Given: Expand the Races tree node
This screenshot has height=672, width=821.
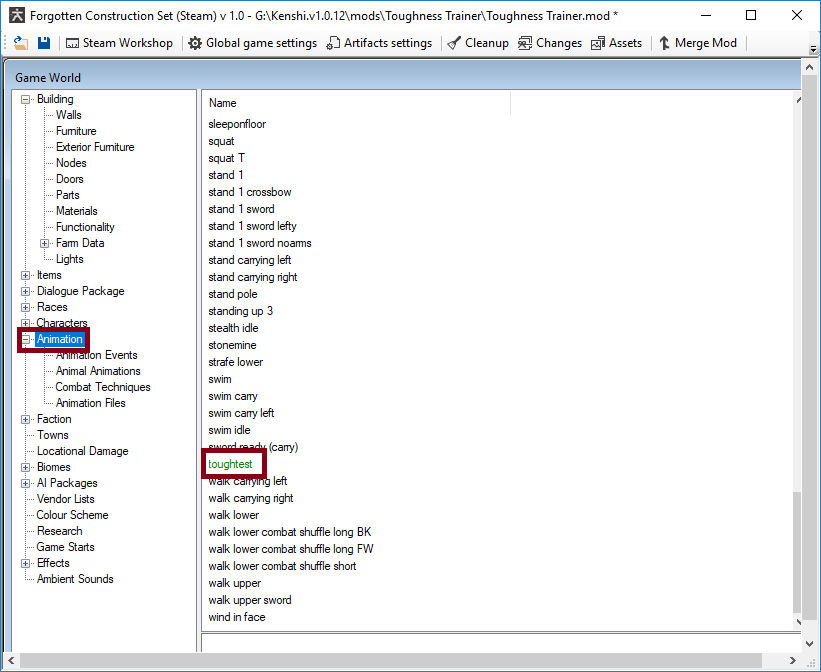Looking at the screenshot, I should click(x=25, y=307).
